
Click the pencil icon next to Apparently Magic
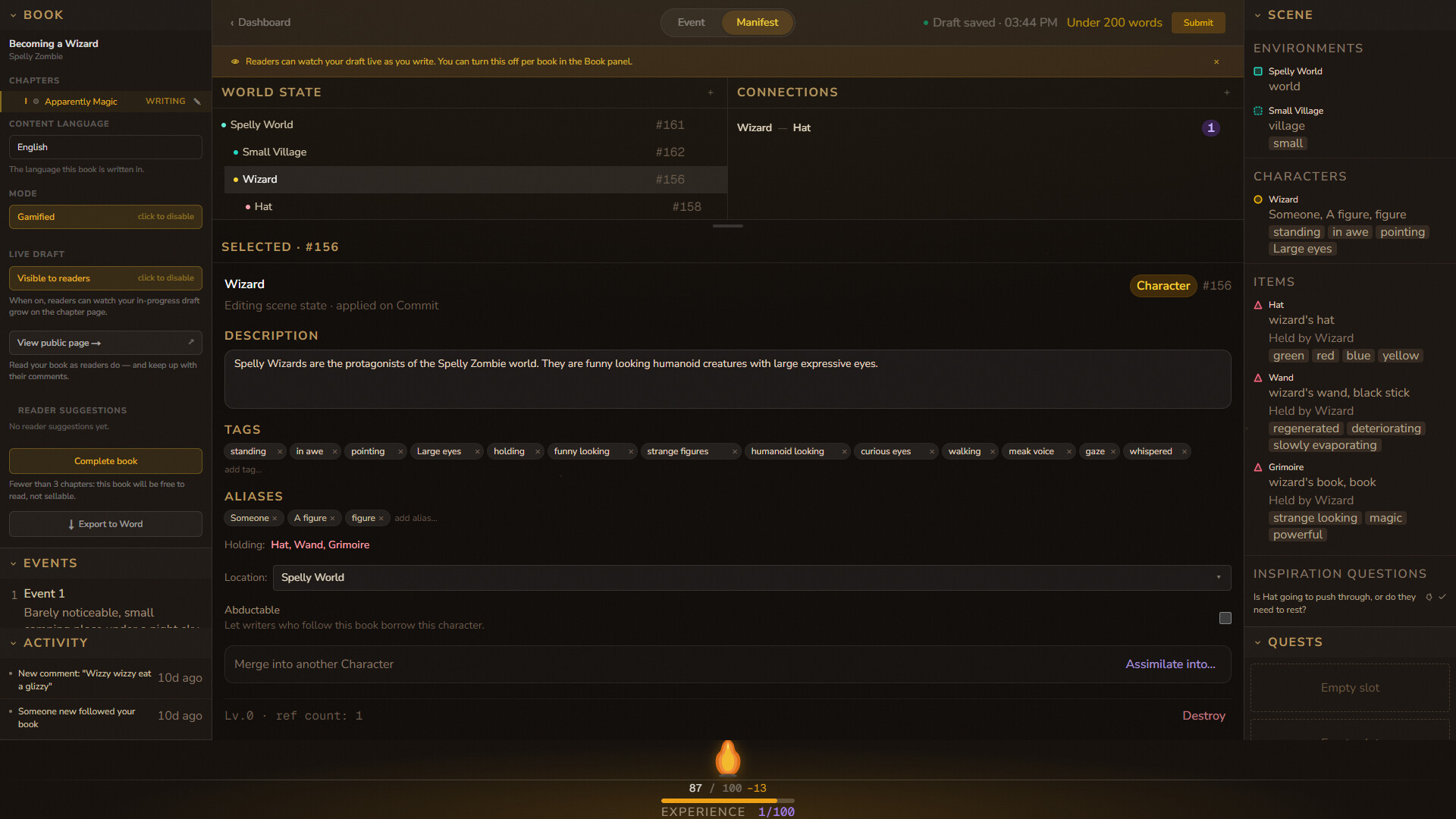coord(197,102)
